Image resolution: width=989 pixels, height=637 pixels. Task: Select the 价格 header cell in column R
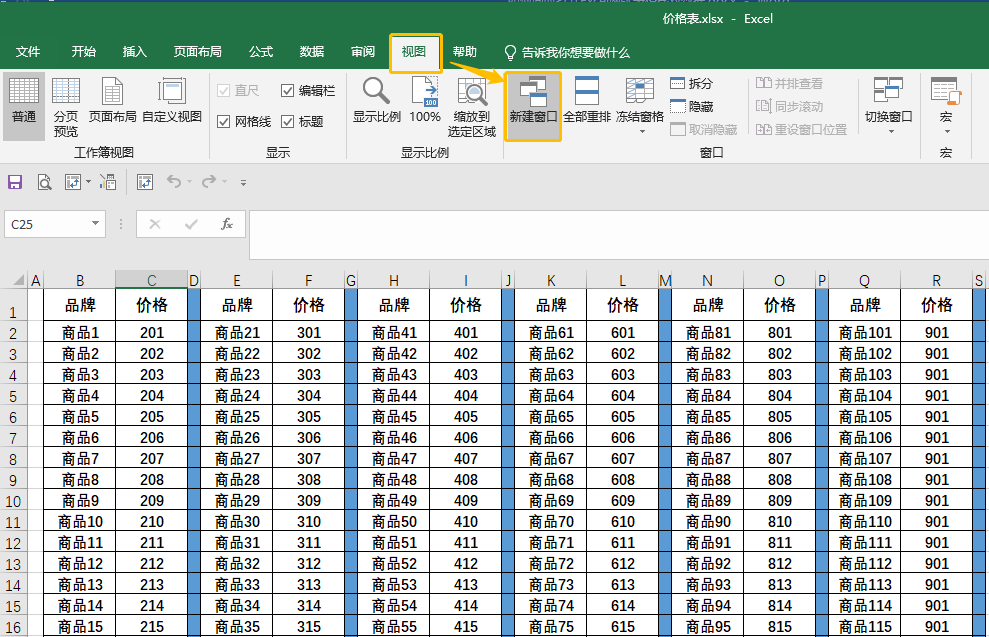(x=937, y=305)
